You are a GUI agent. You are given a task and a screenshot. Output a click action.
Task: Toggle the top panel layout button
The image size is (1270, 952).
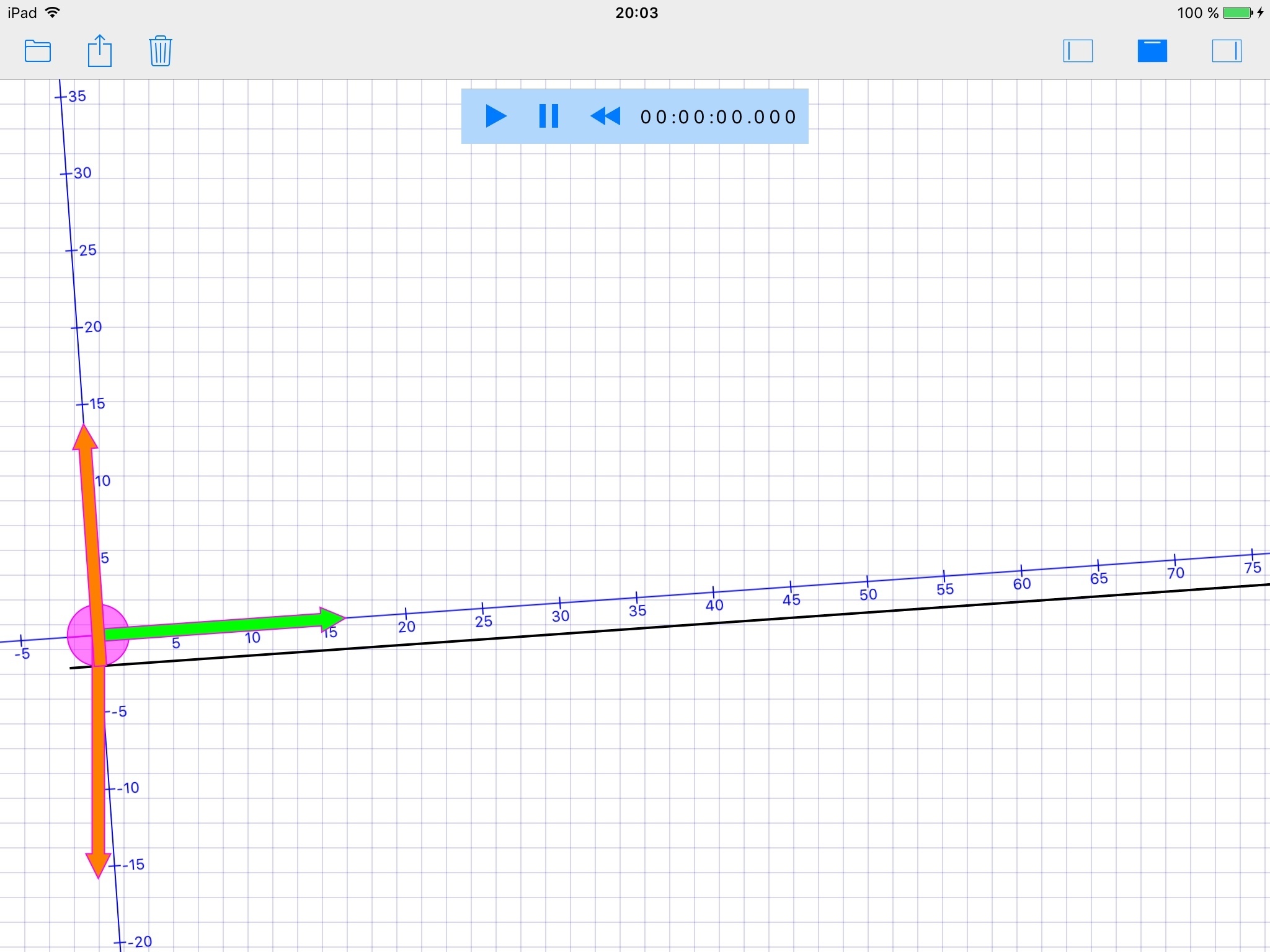tap(1152, 51)
